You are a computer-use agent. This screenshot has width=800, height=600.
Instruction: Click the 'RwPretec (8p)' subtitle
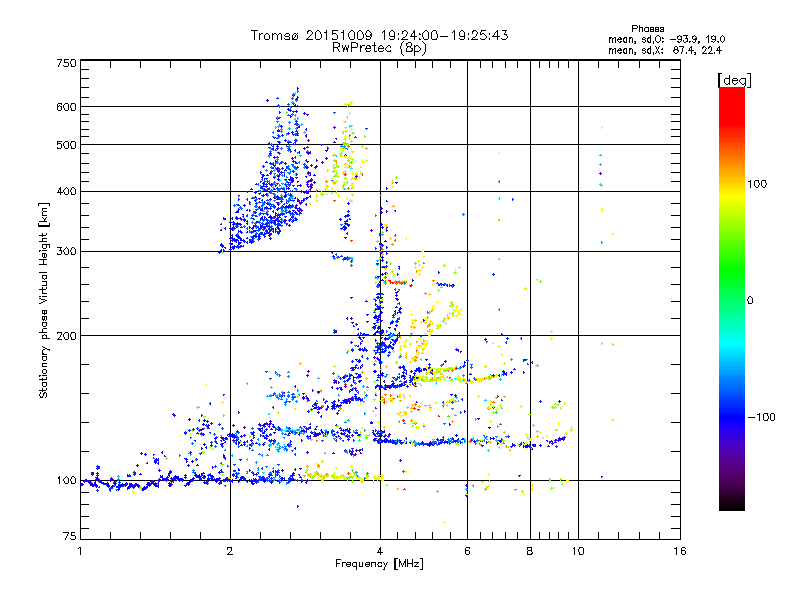click(x=379, y=48)
